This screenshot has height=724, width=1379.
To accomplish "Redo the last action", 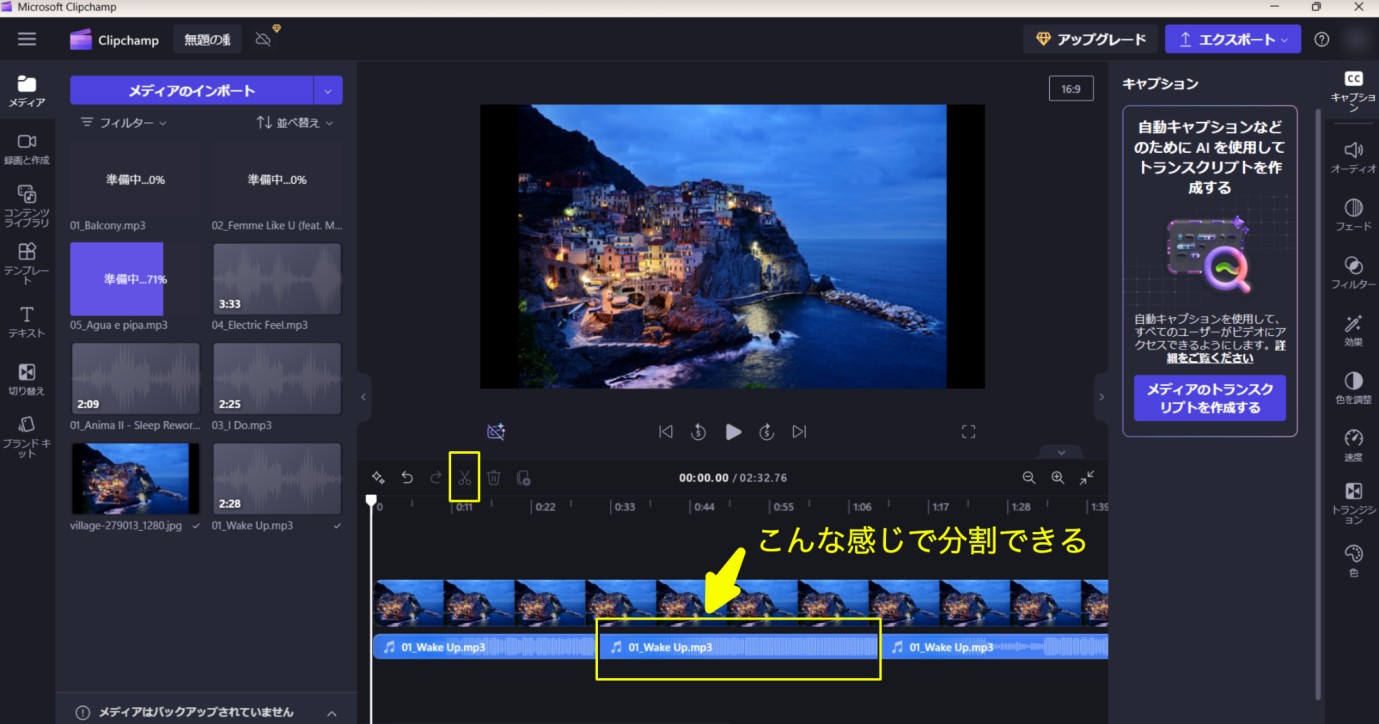I will [436, 478].
